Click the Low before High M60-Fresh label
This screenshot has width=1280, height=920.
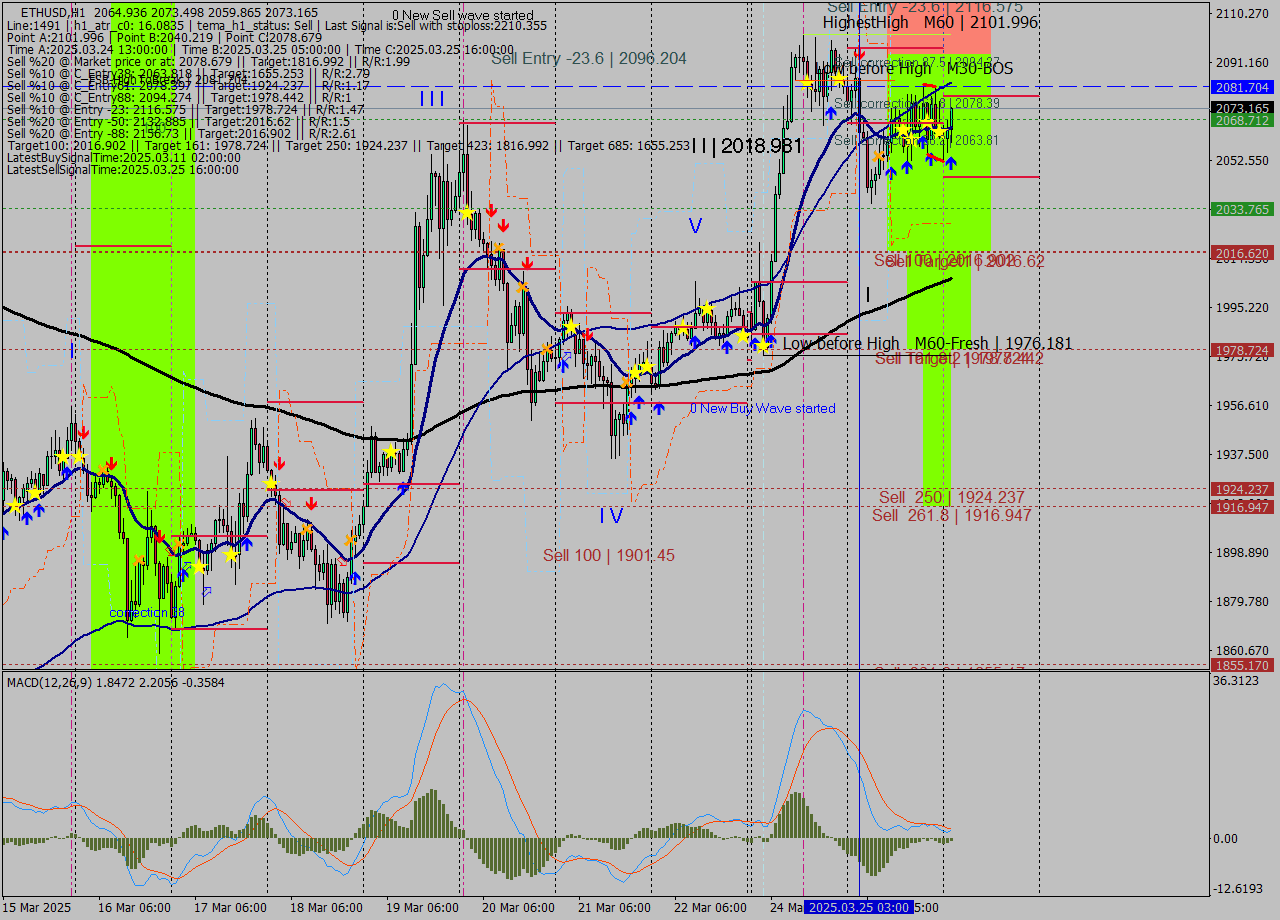(926, 343)
